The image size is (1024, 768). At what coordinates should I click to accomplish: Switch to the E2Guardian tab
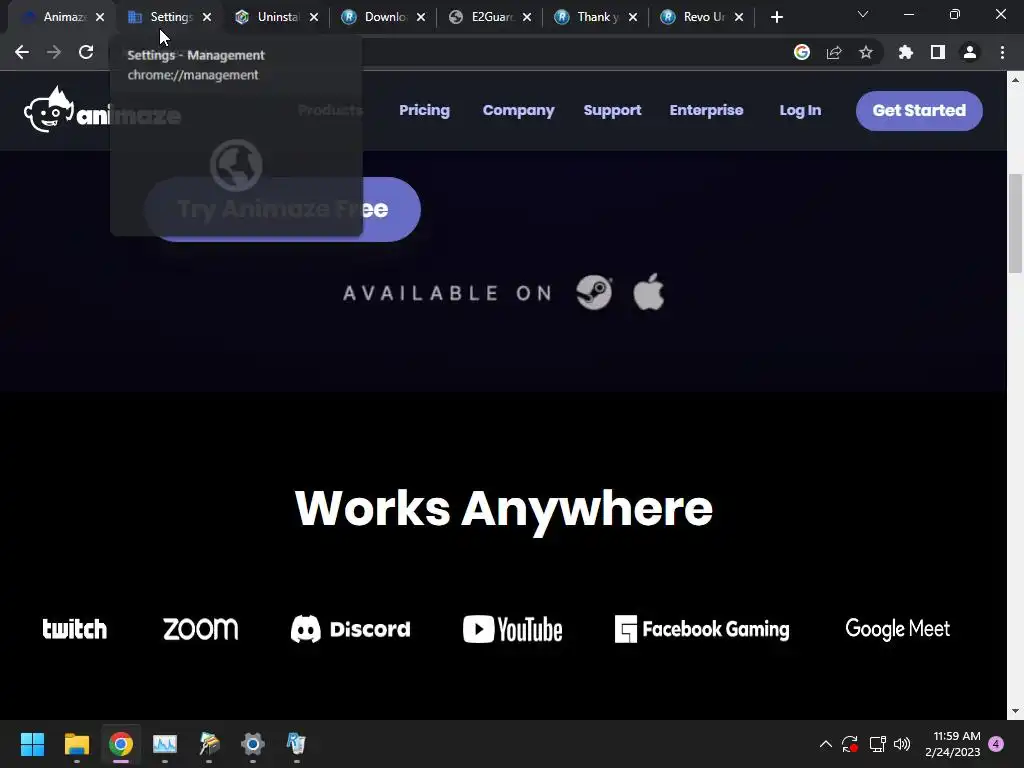(485, 17)
